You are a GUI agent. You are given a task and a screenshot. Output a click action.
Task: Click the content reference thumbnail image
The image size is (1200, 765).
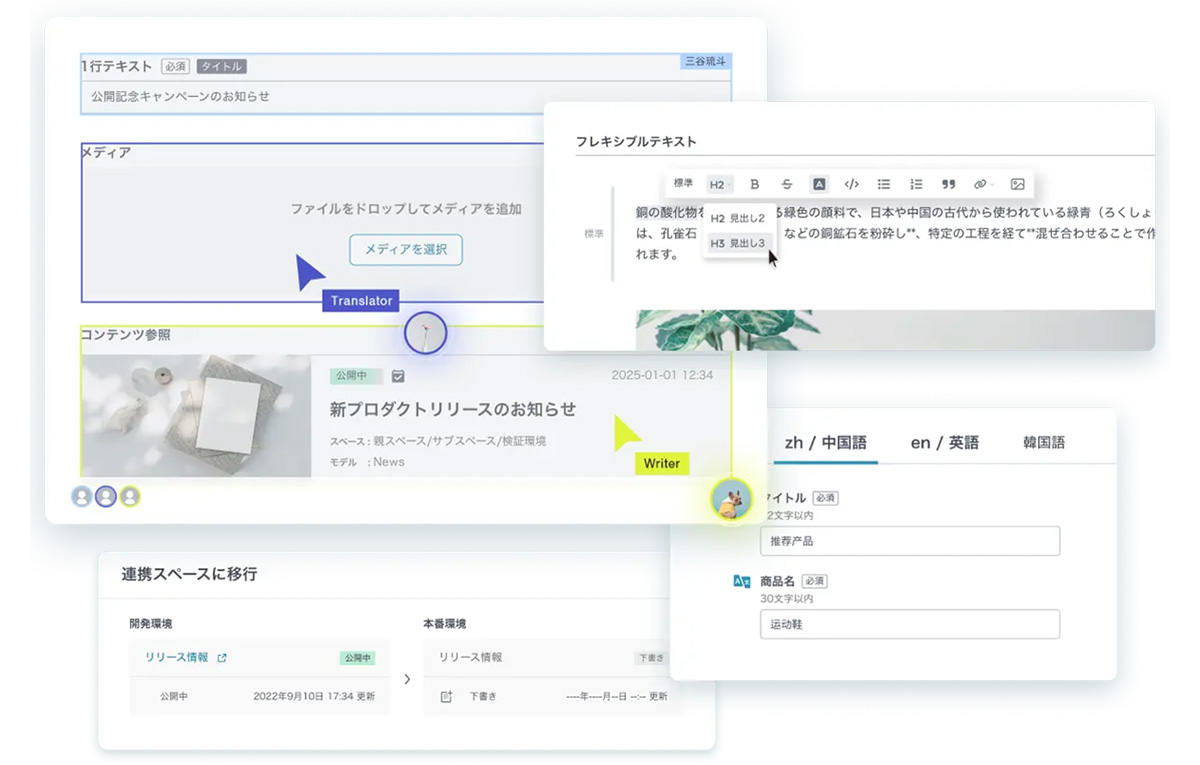tap(197, 415)
